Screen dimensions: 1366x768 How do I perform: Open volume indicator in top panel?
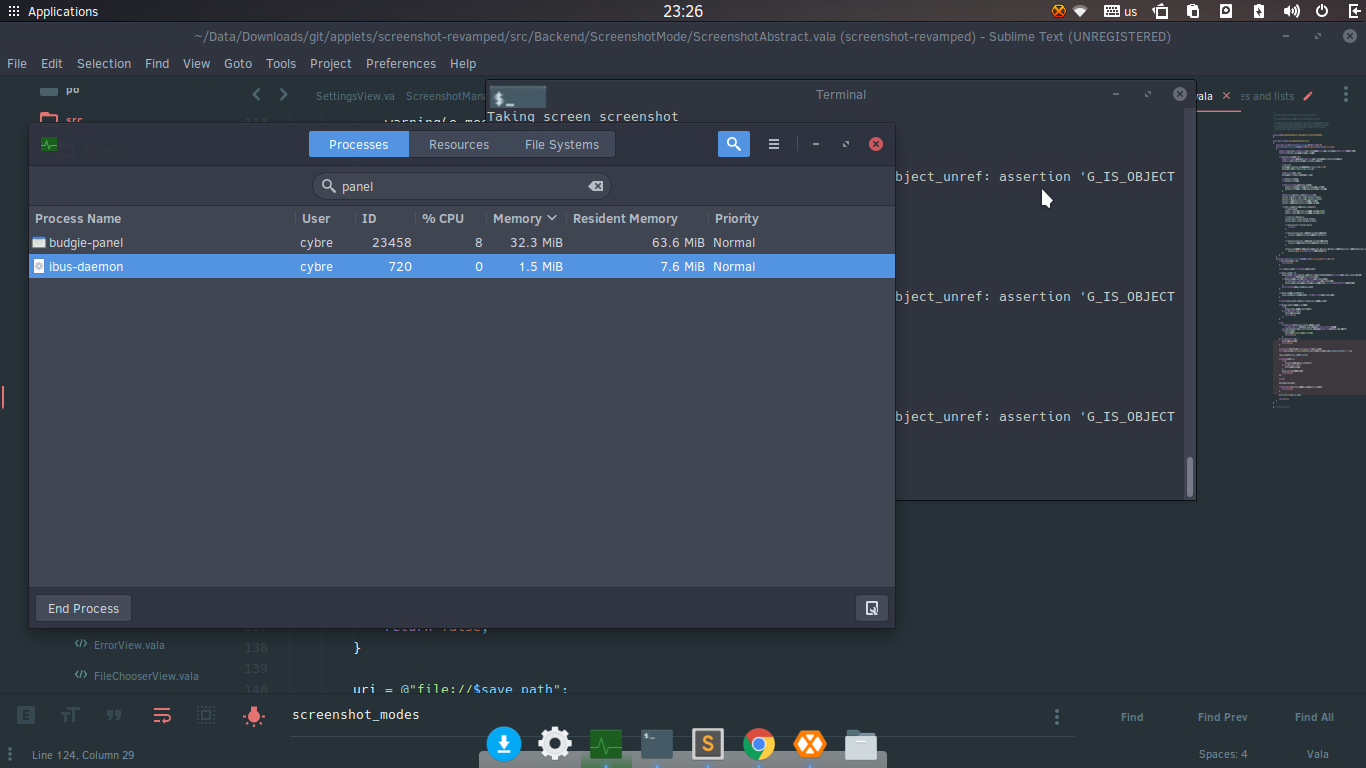tap(1291, 12)
